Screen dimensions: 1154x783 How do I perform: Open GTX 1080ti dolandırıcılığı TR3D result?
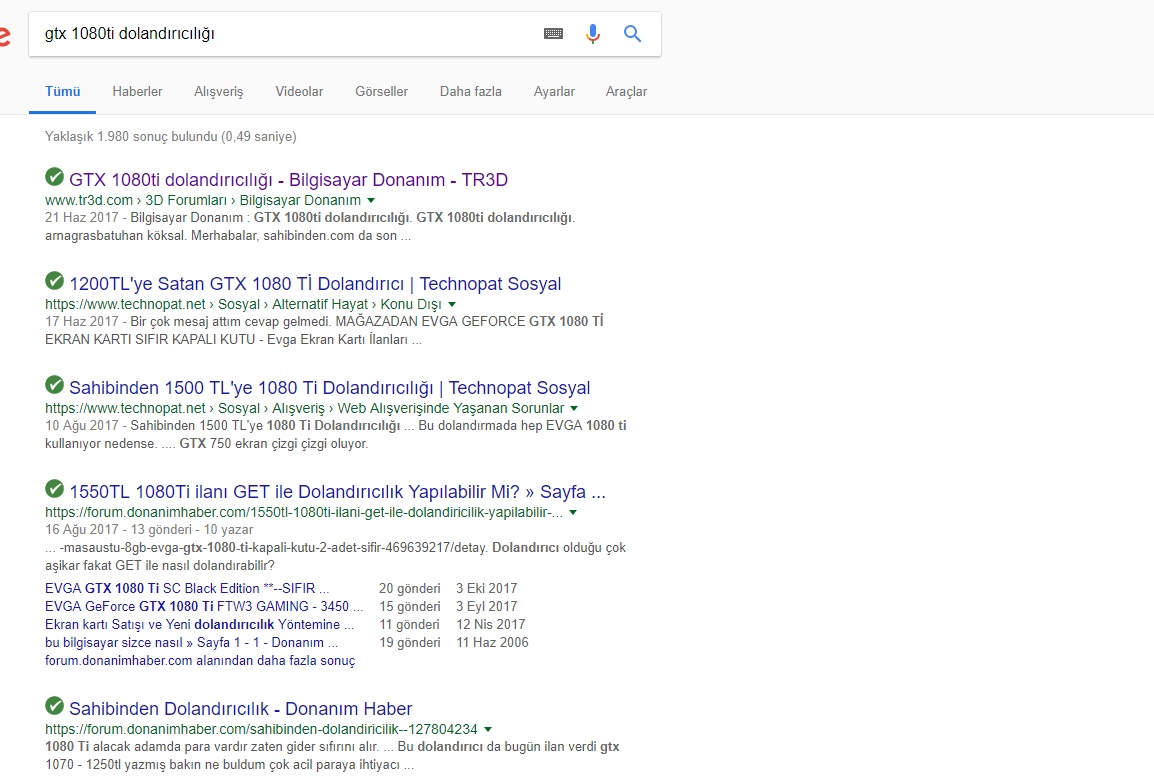click(288, 180)
